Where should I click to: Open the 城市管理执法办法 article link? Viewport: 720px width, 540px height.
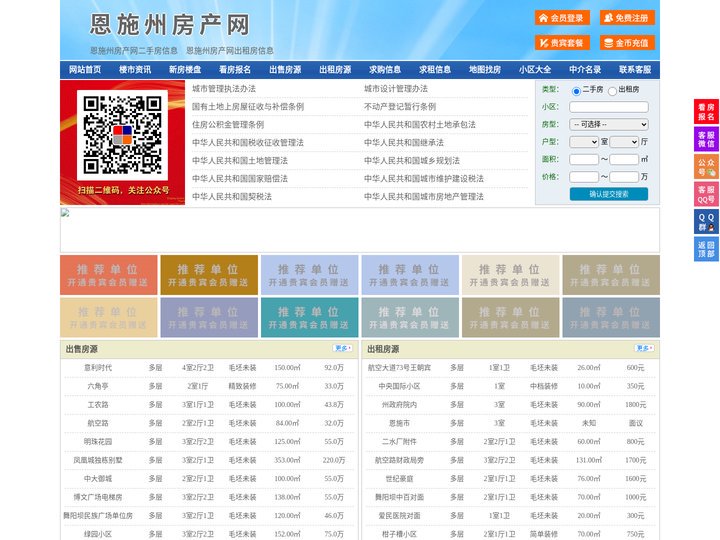224,89
